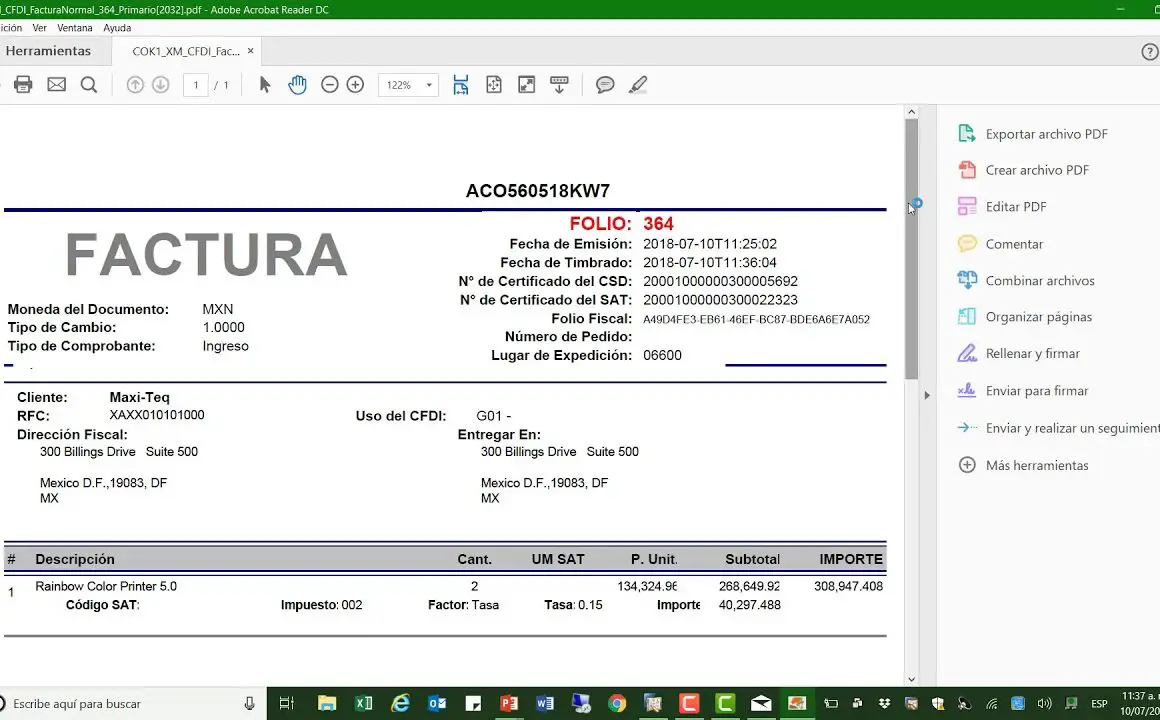This screenshot has width=1160, height=720.
Task: Click the ESP language indicator
Action: [1099, 704]
